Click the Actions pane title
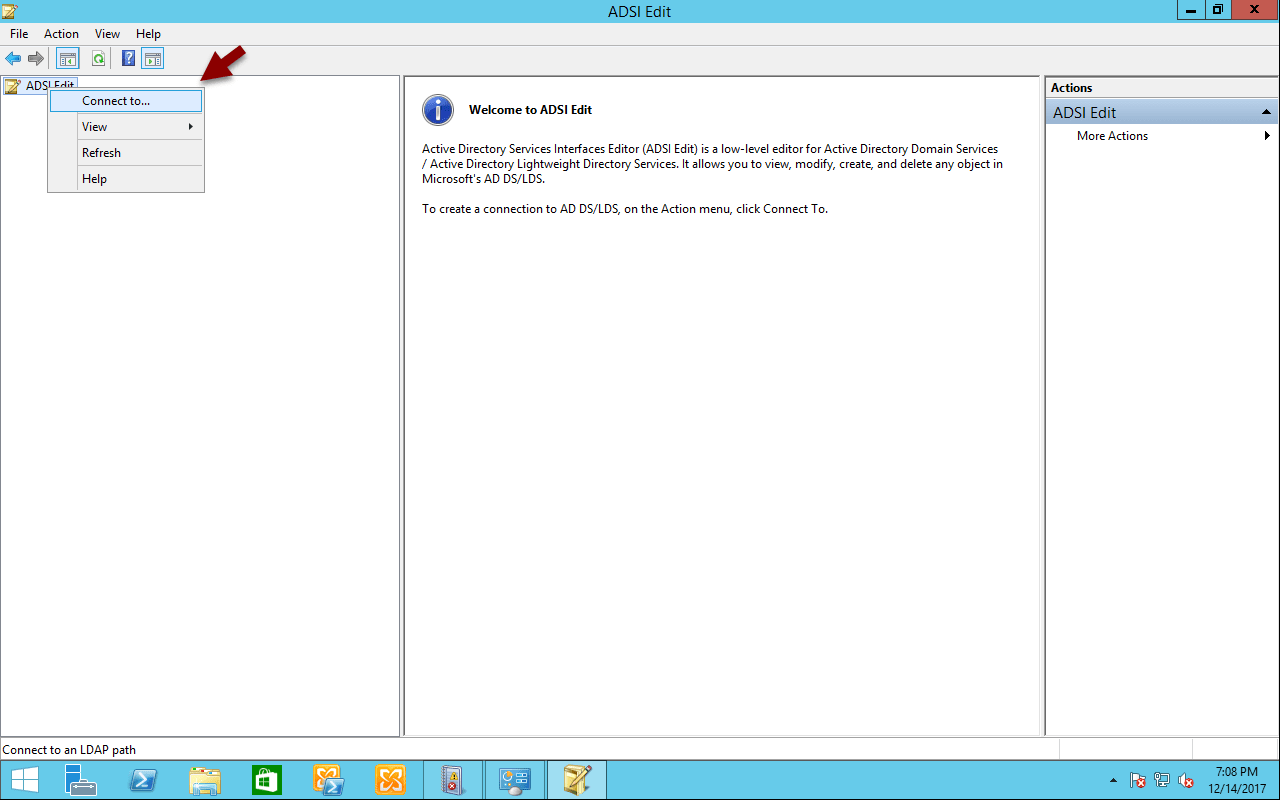Screen dimensions: 1280x800 click(1071, 88)
